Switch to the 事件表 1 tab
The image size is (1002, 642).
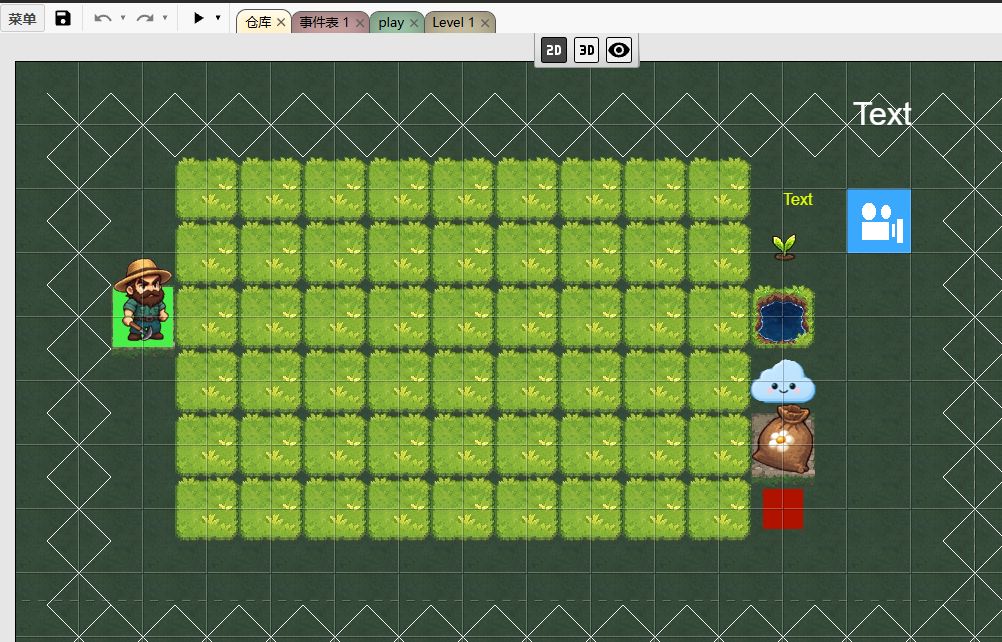pyautogui.click(x=325, y=22)
